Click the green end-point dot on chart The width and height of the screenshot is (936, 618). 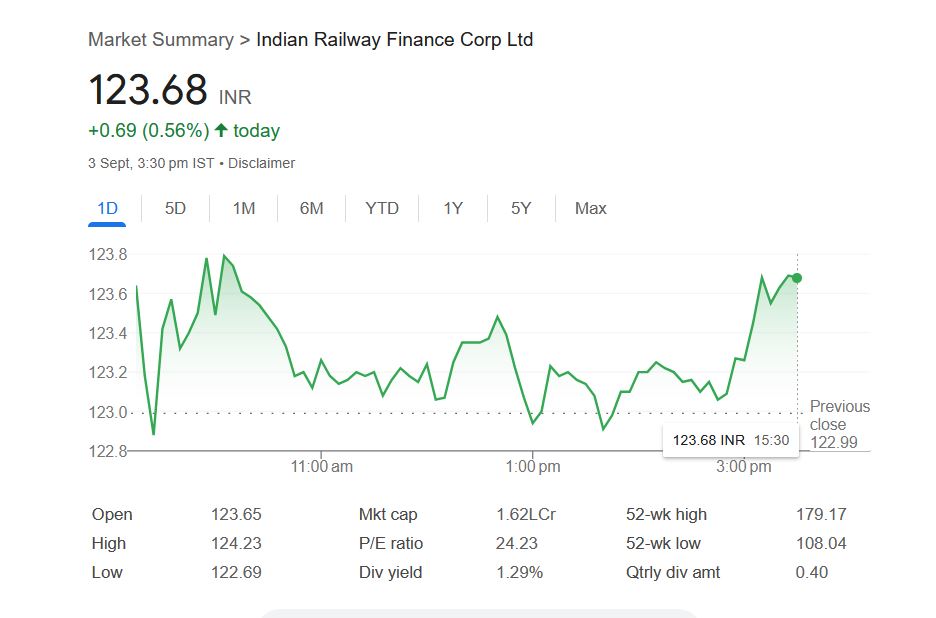click(797, 278)
